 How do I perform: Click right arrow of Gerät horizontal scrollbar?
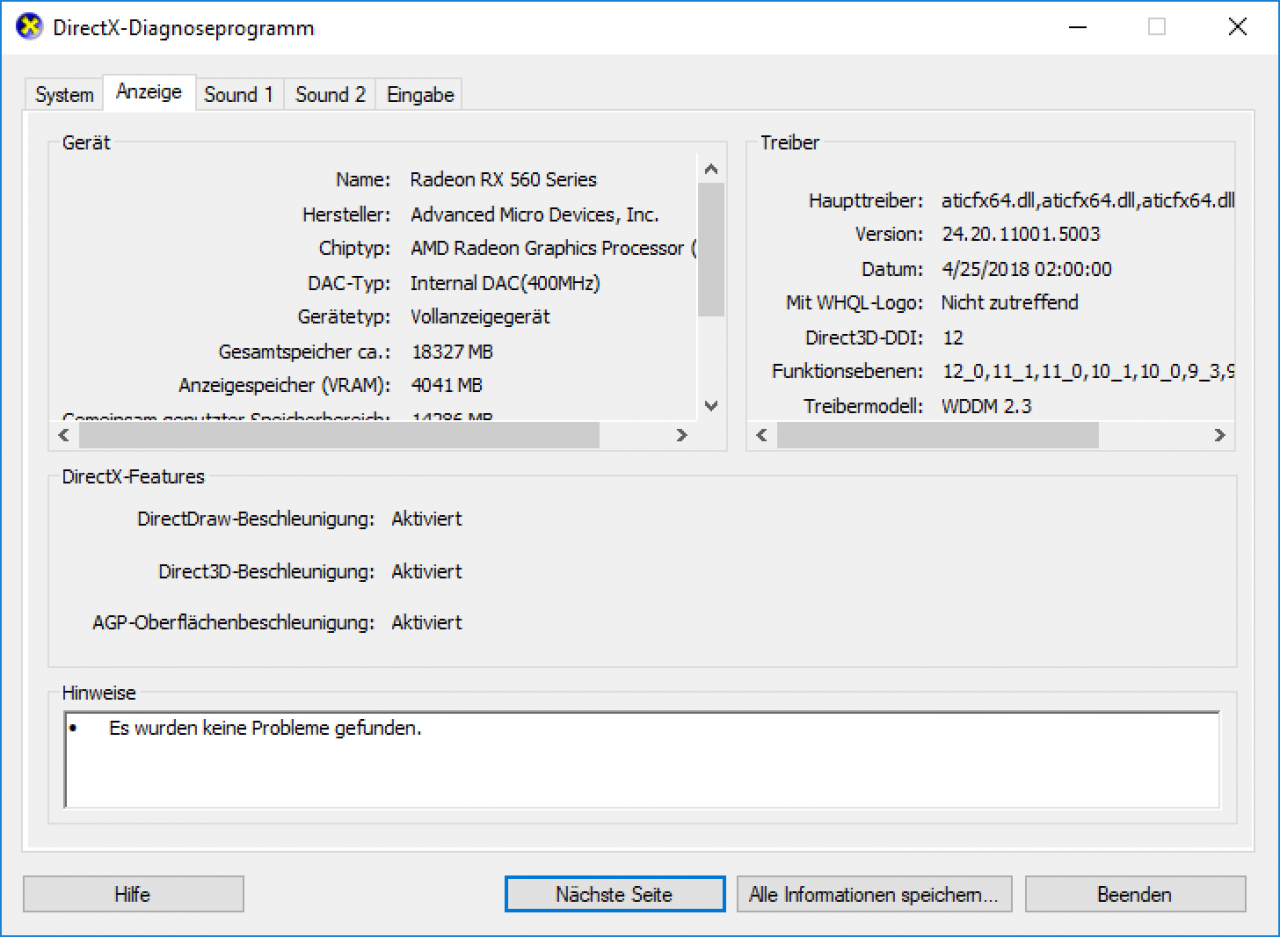tap(682, 435)
